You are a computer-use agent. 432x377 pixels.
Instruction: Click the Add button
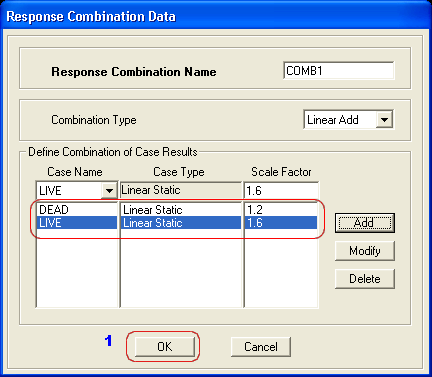tap(365, 223)
